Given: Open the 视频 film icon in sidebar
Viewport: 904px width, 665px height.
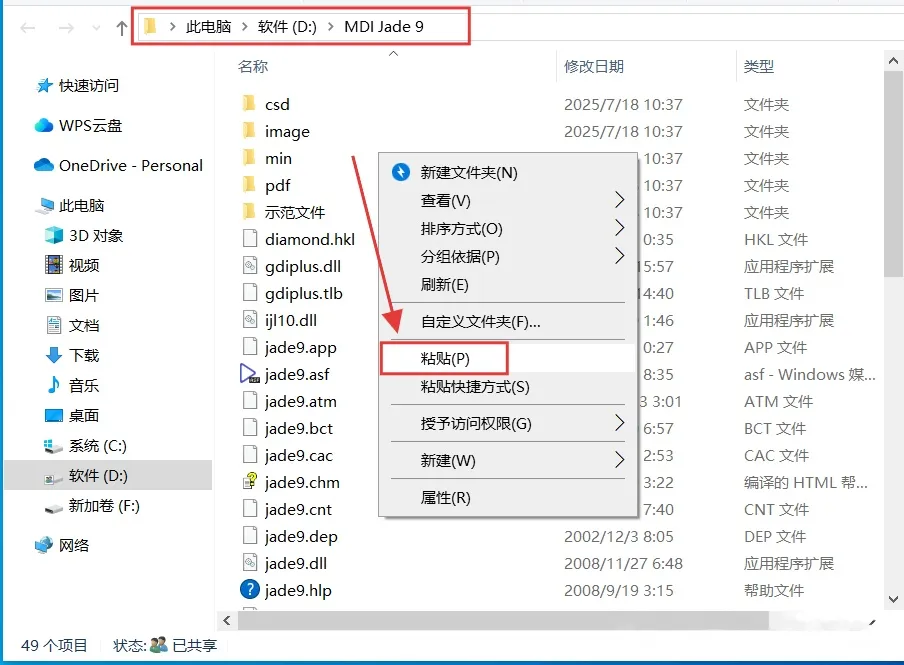Looking at the screenshot, I should 54,265.
